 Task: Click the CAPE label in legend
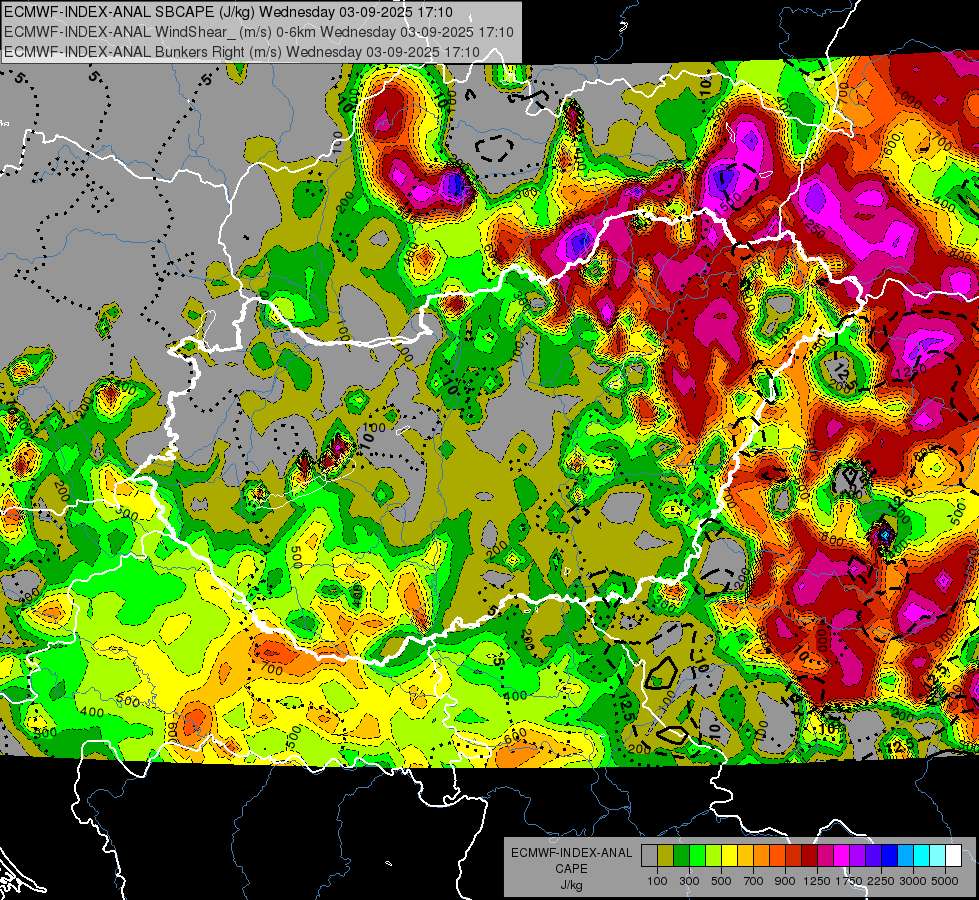(x=571, y=868)
